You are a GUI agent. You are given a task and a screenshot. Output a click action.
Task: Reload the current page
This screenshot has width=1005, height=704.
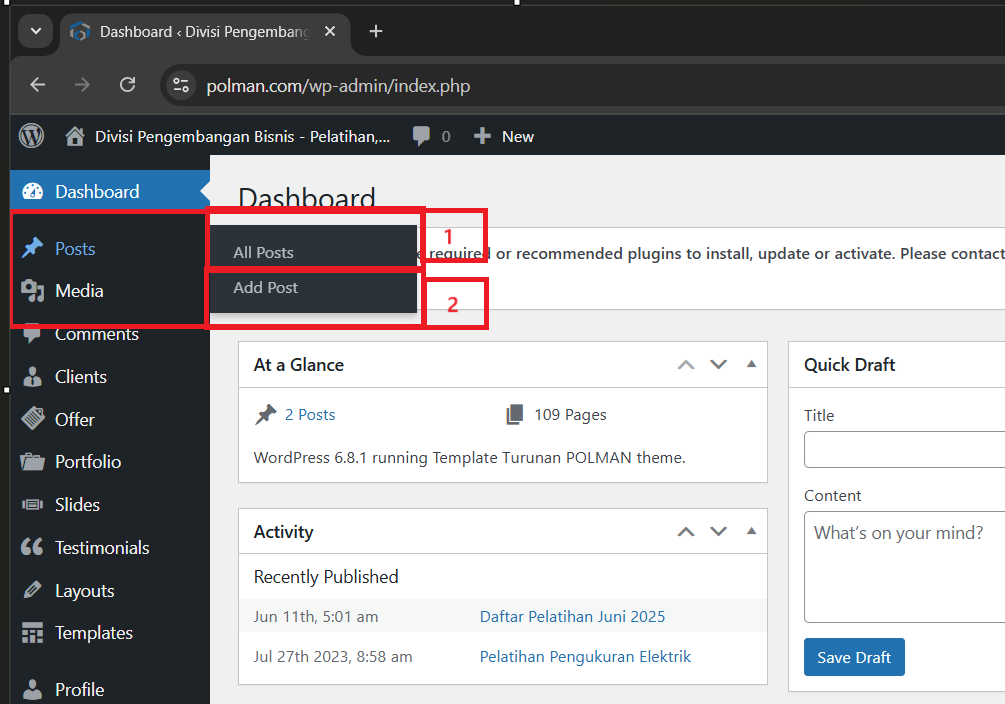click(x=128, y=85)
